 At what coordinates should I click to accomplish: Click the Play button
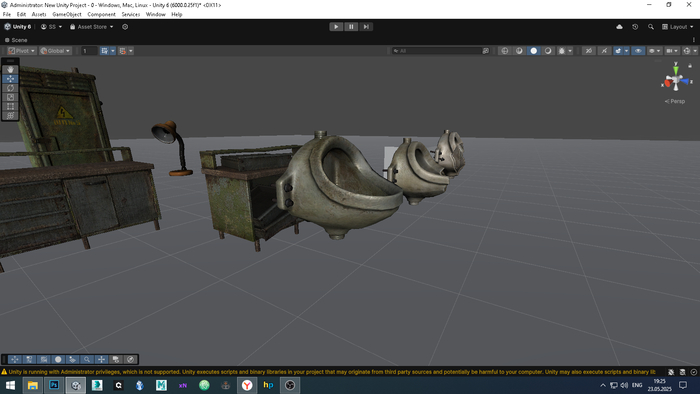336,27
